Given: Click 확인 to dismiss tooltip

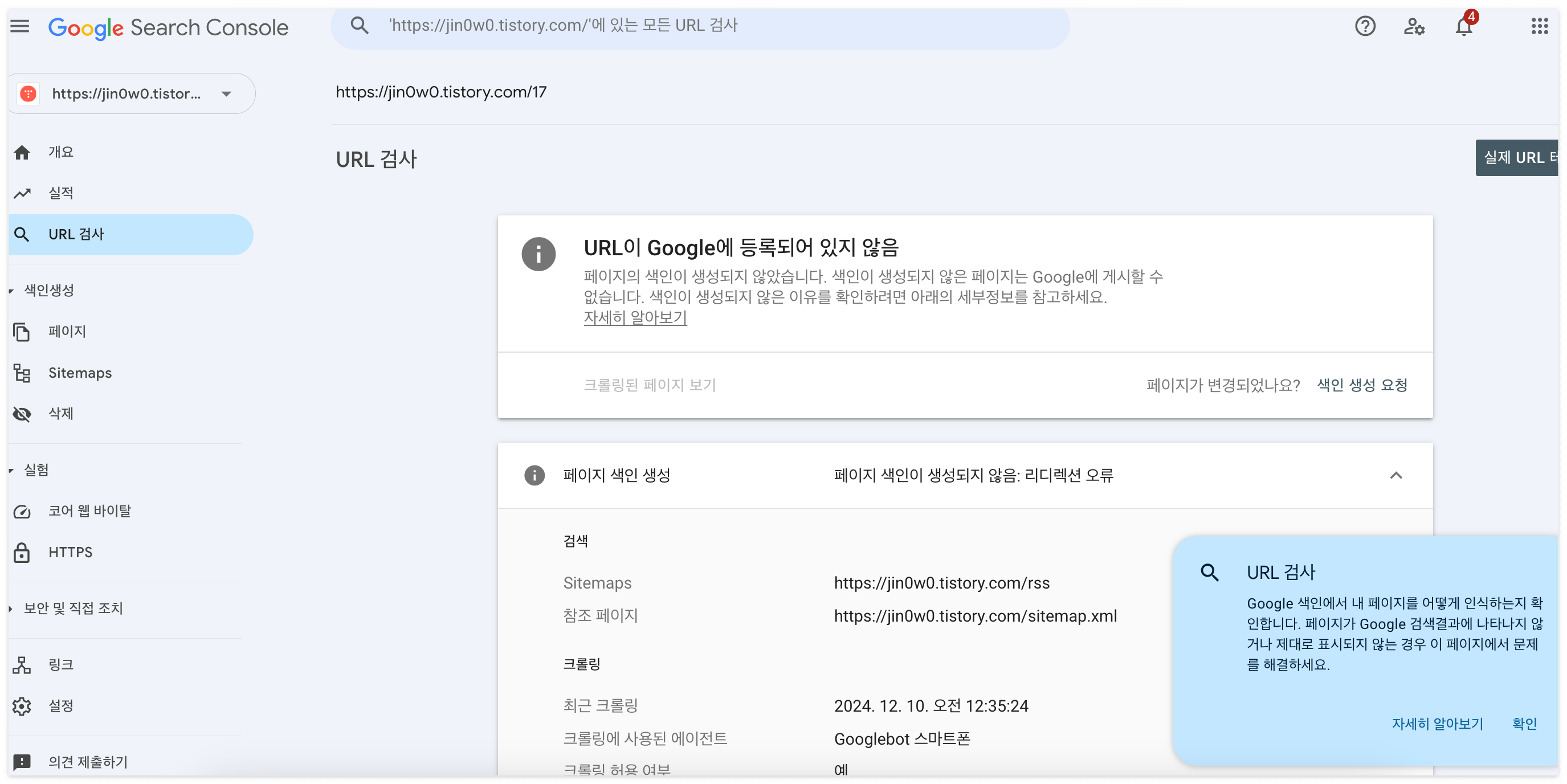Looking at the screenshot, I should (1524, 724).
